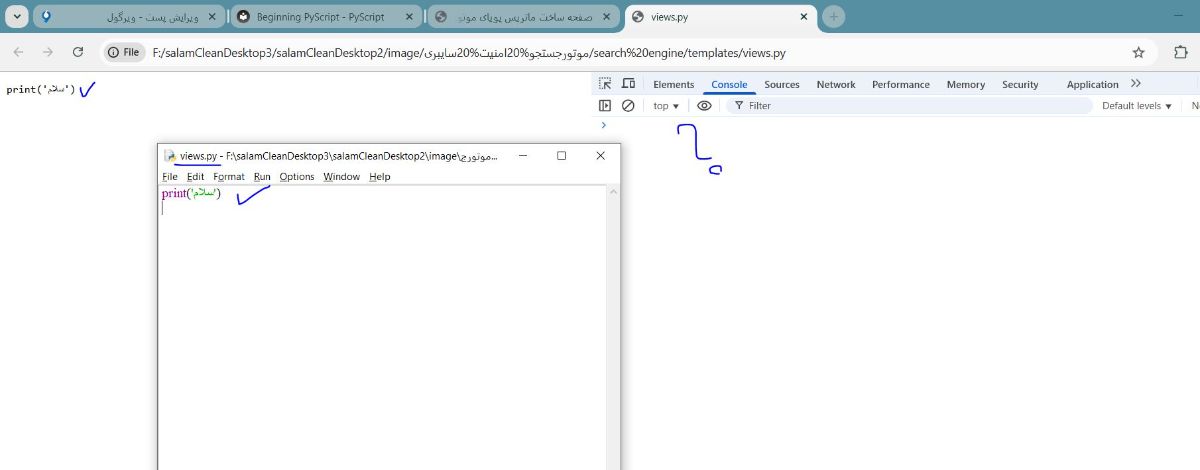Click the console prompt chevron
The image size is (1200, 470).
pos(603,125)
